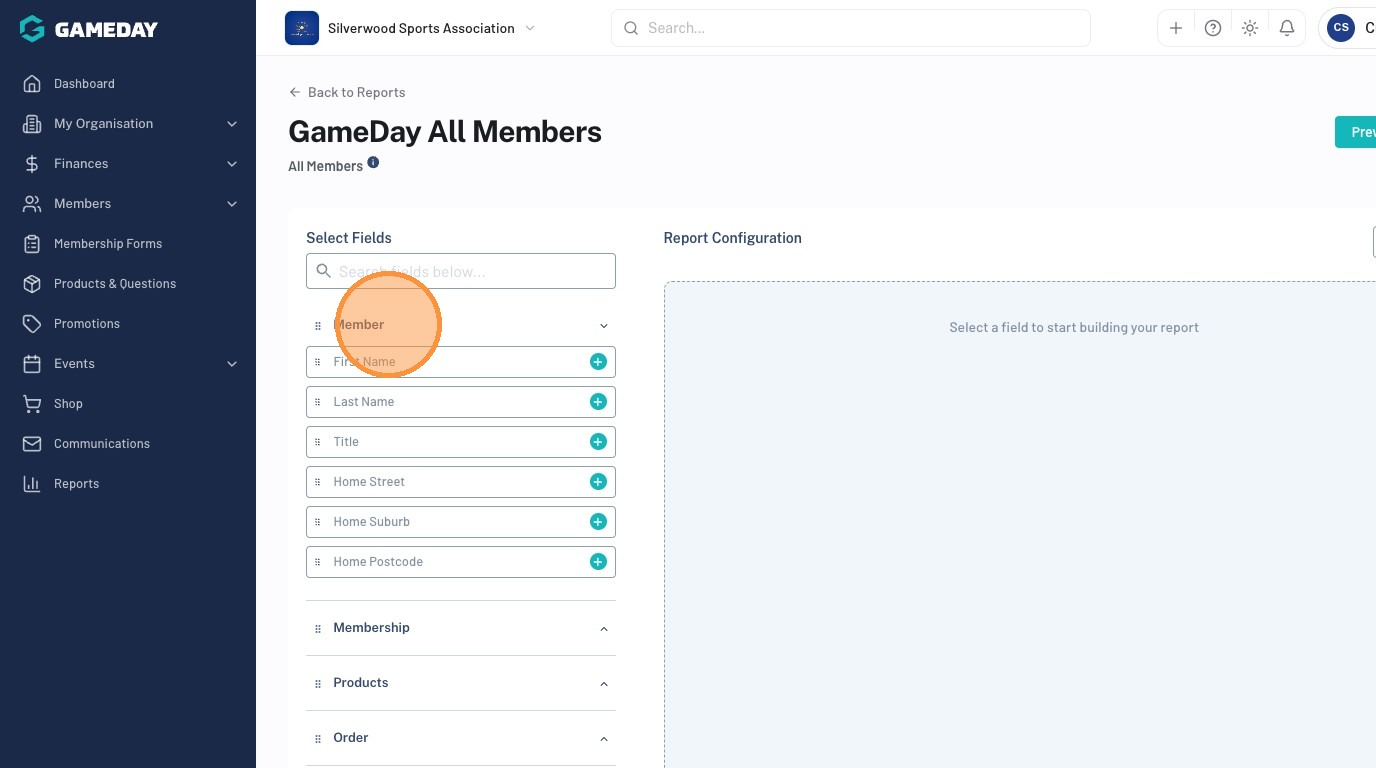
Task: Toggle light/dark theme sun icon
Action: pyautogui.click(x=1250, y=28)
